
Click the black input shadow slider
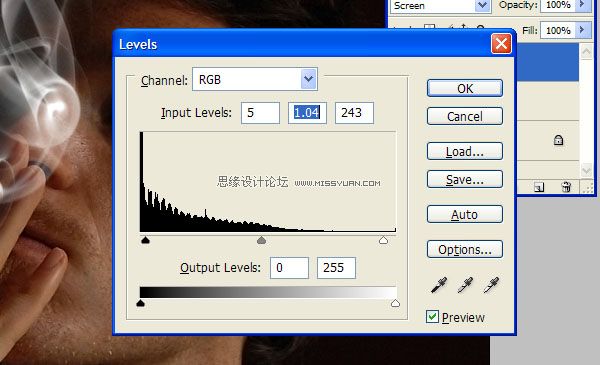[145, 240]
